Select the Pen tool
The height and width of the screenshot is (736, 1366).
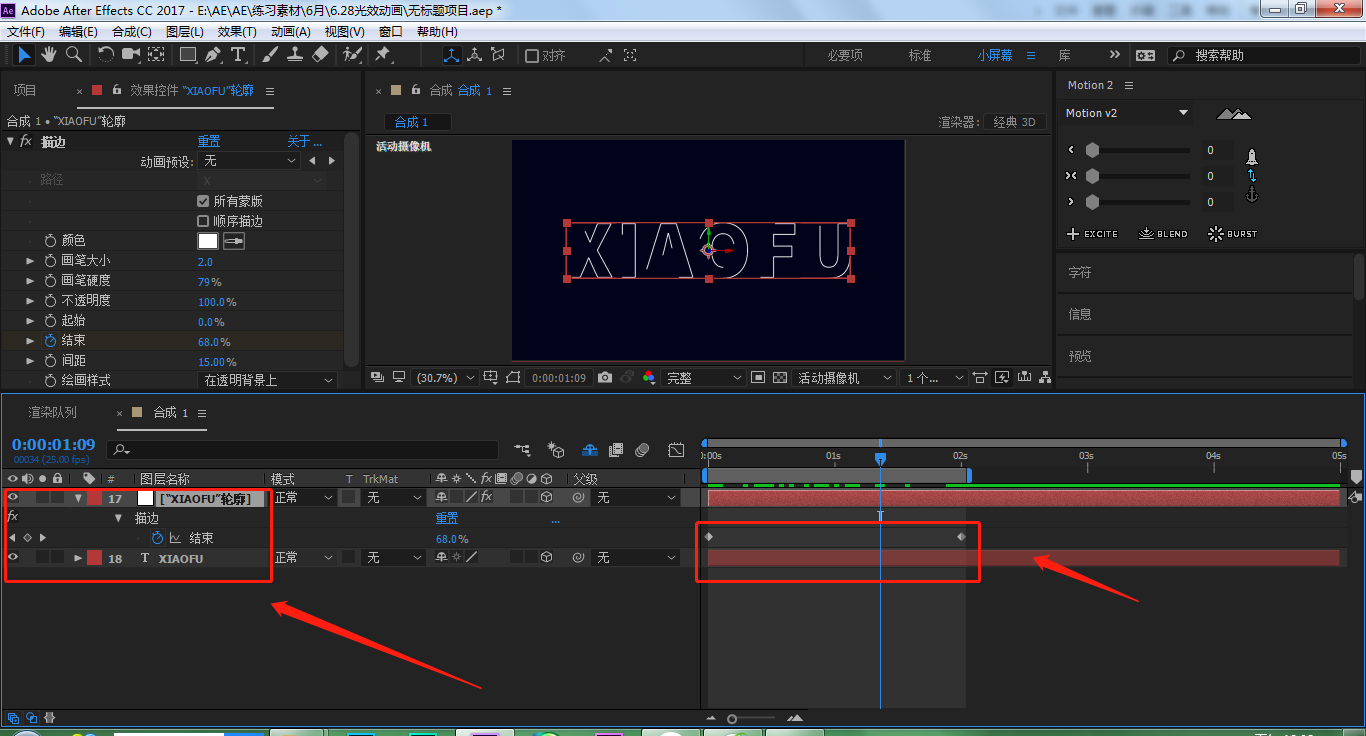click(213, 55)
